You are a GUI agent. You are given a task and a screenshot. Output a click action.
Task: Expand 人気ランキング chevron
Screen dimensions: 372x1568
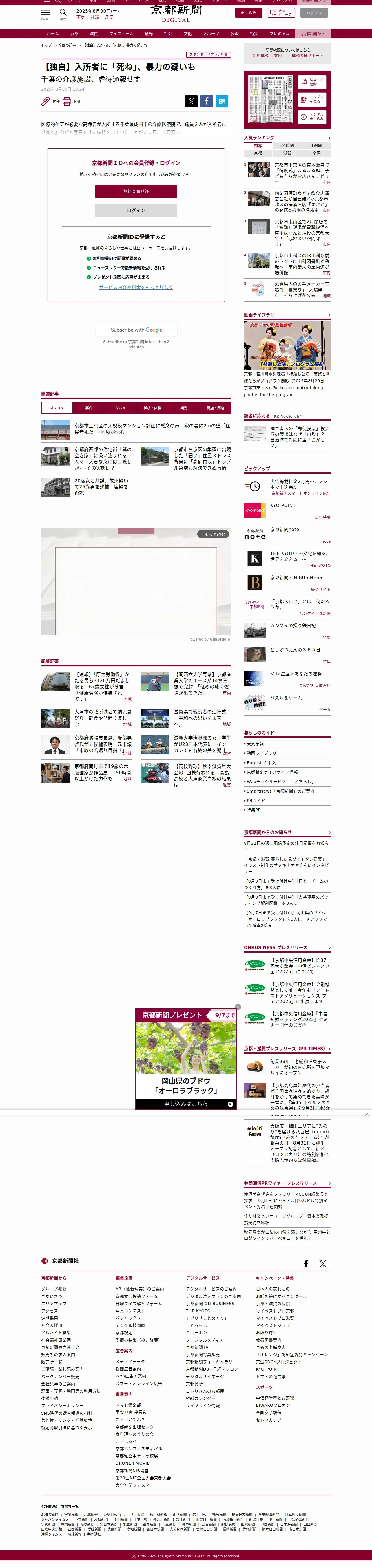click(329, 138)
